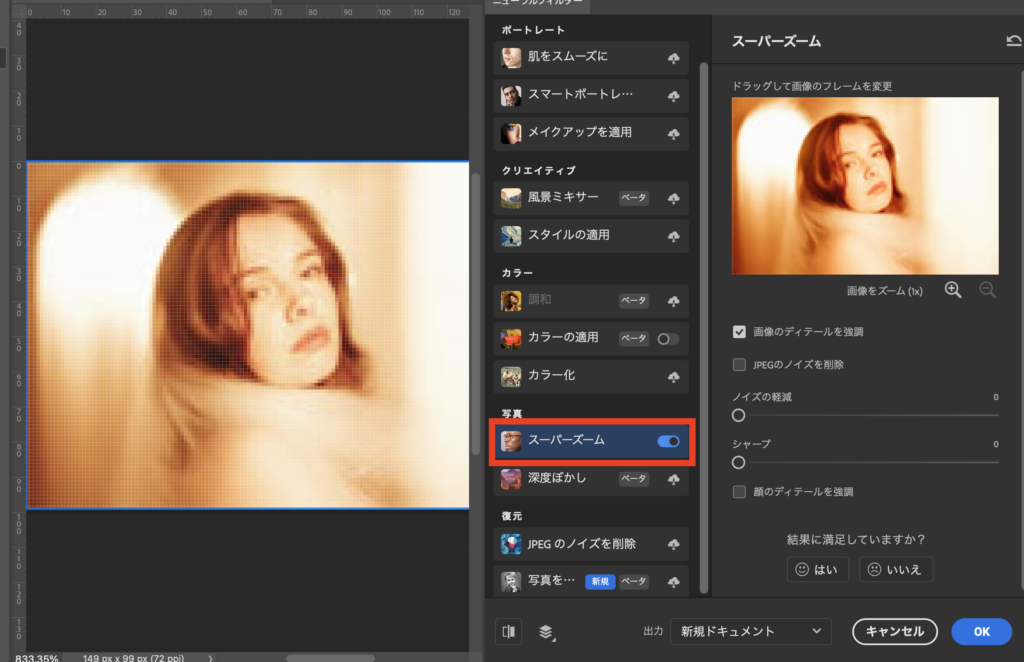Click the reset arrow icon in Super Zoom header
Viewport: 1024px width, 662px height.
[1014, 41]
